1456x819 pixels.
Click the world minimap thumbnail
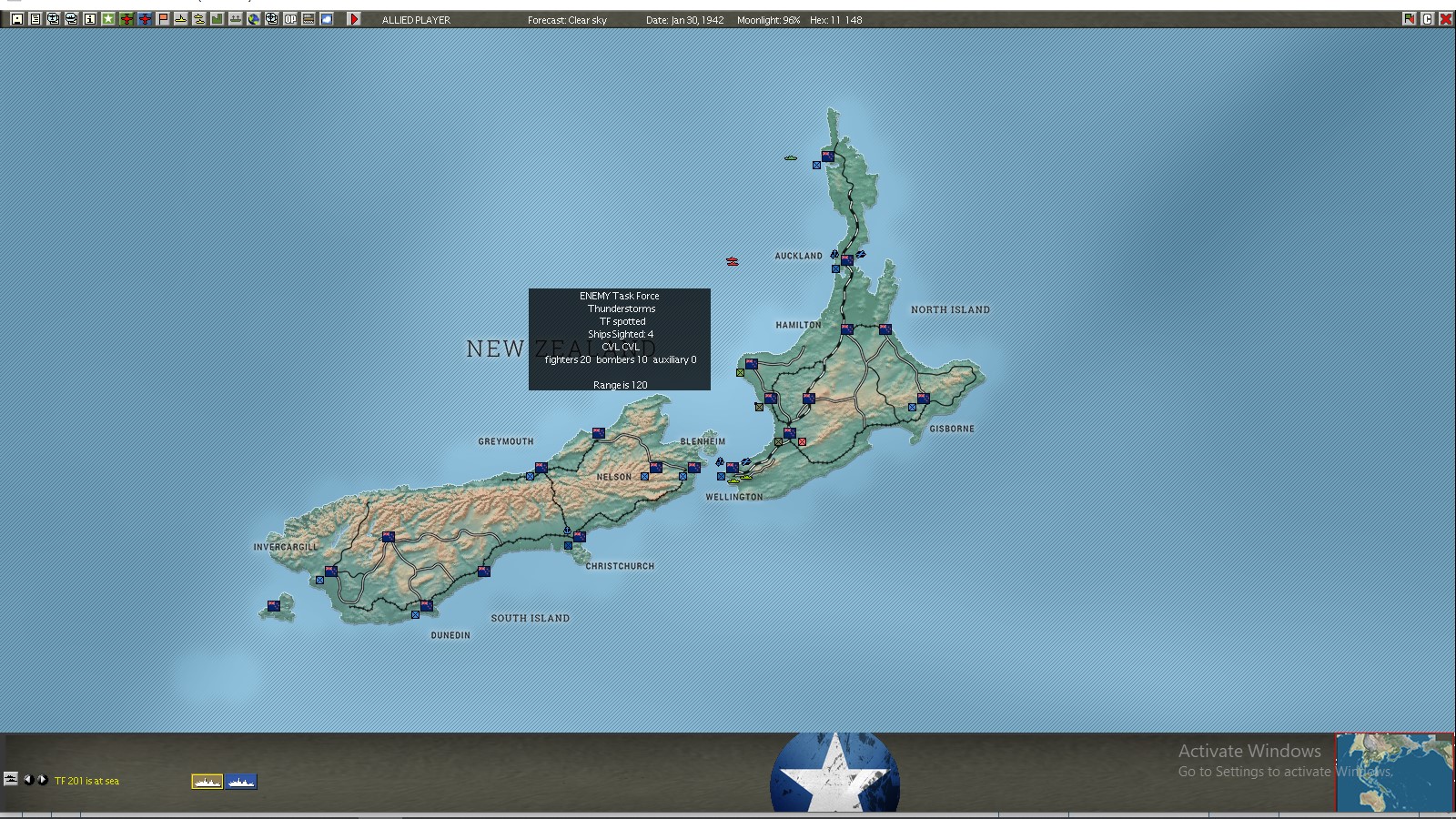(x=1395, y=773)
